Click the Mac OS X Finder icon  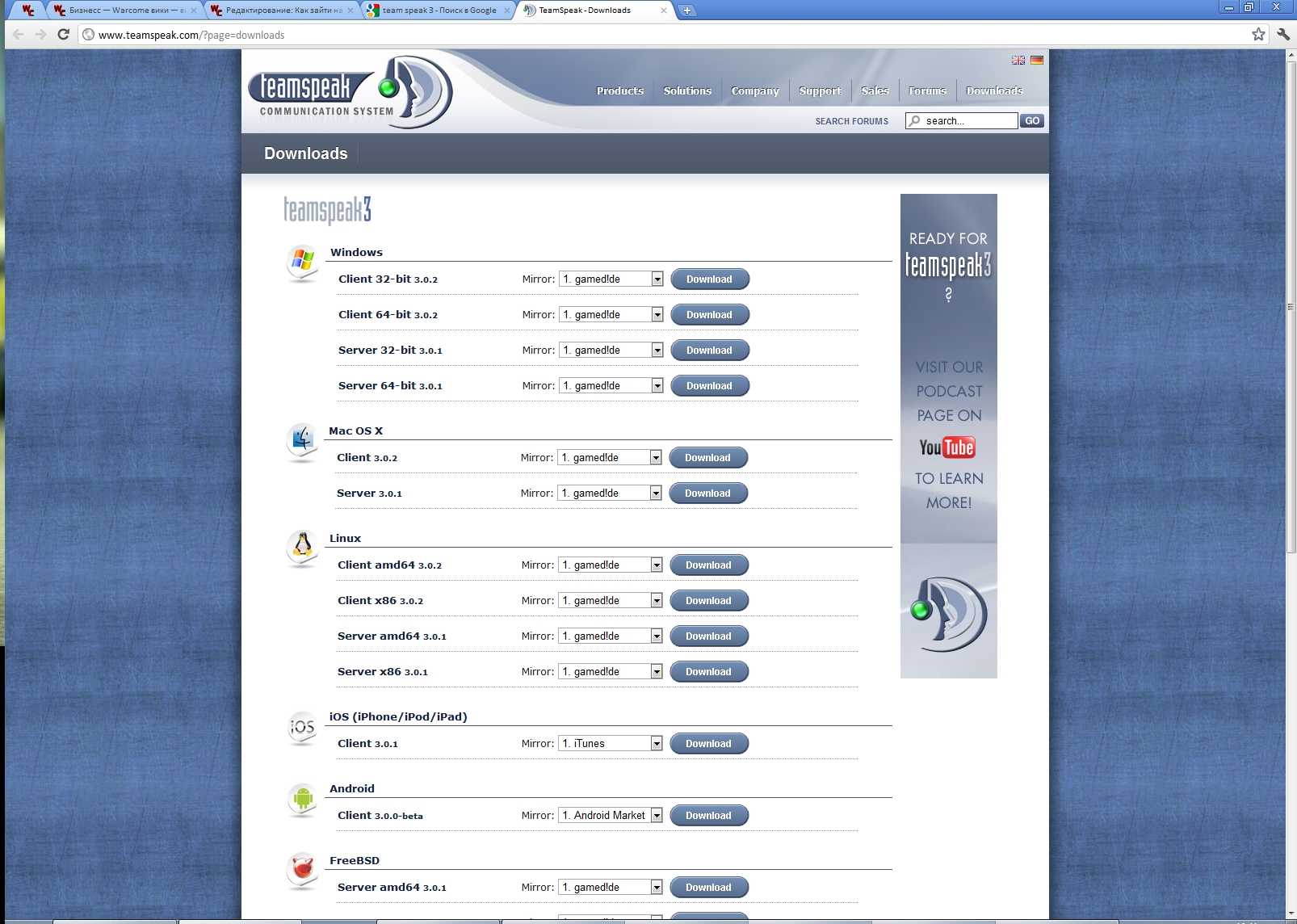(302, 441)
